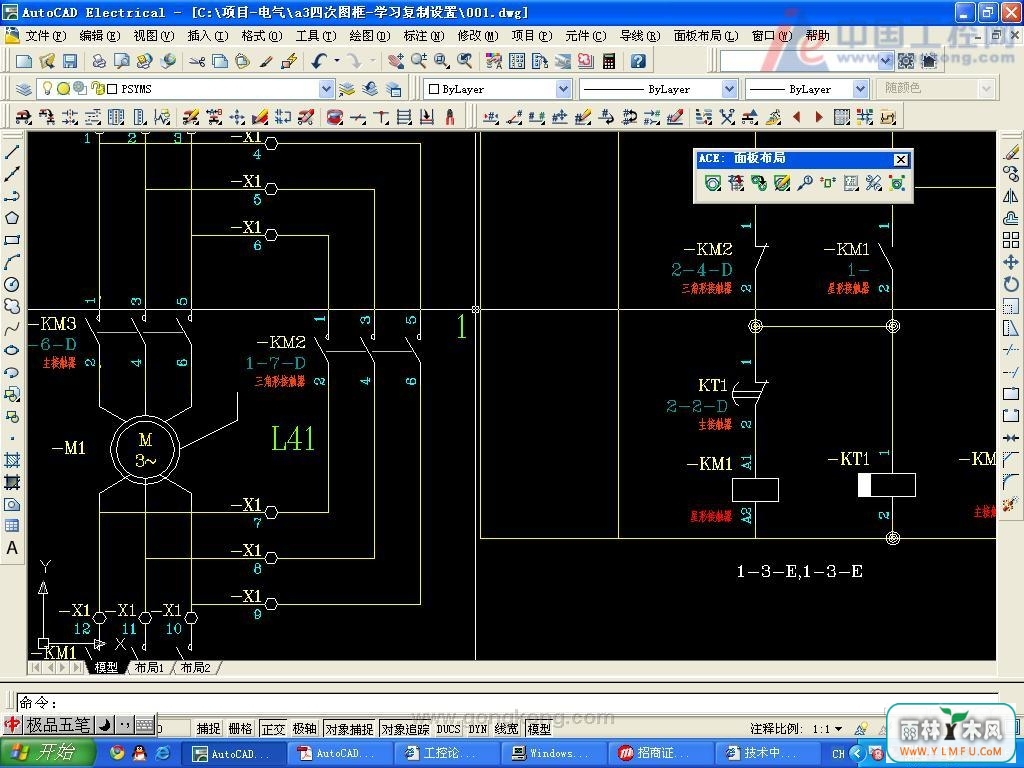Image resolution: width=1024 pixels, height=768 pixels.
Task: Select the Erase tool in right toolbar
Action: (1011, 152)
